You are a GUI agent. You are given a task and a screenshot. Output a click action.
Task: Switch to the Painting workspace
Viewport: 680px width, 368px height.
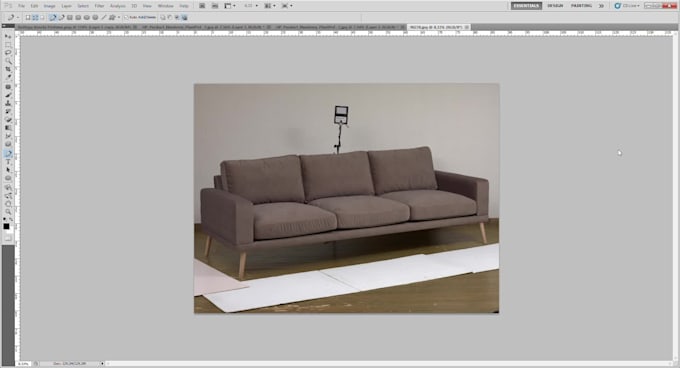581,6
